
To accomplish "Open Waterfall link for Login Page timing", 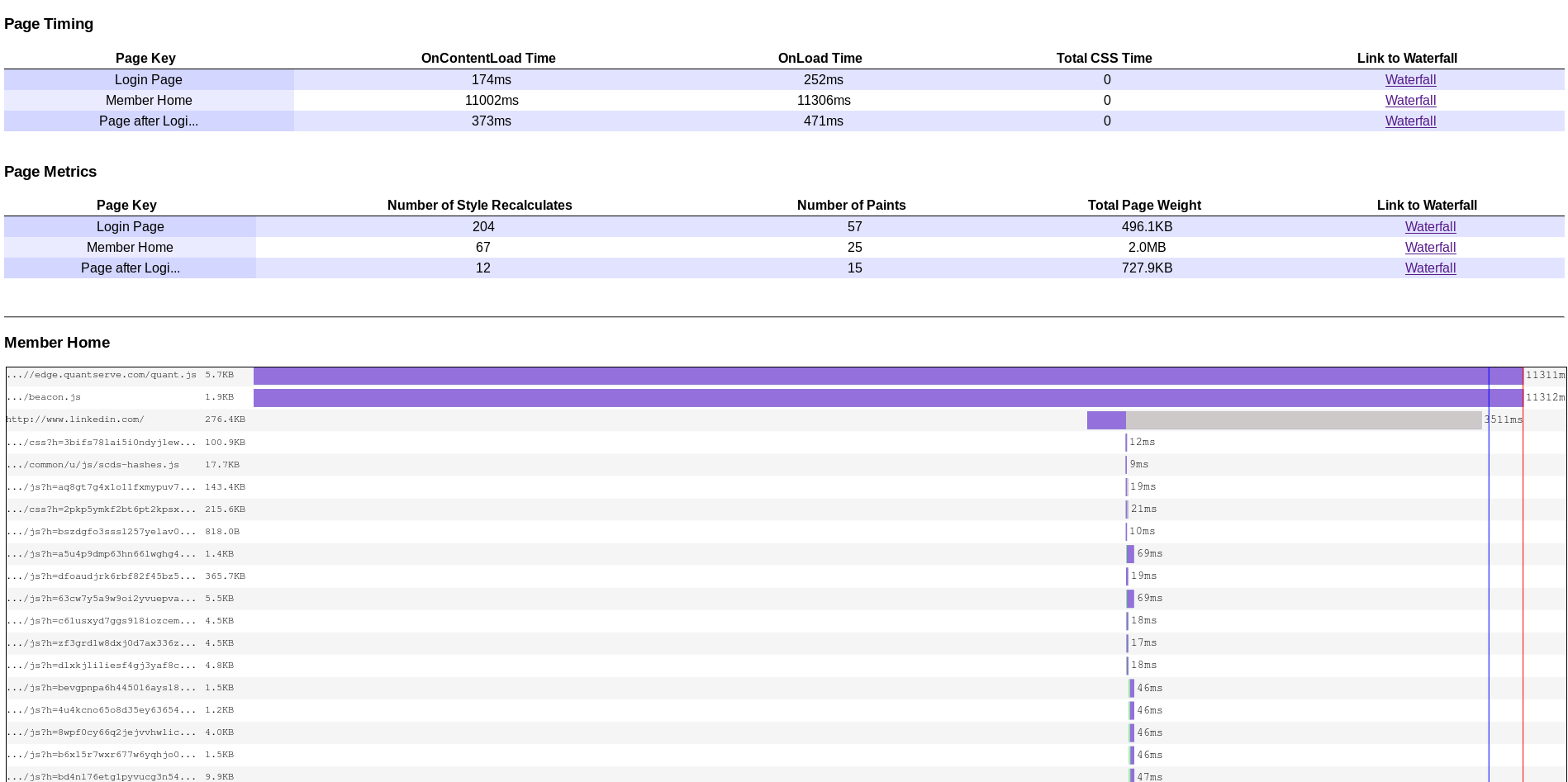I will pyautogui.click(x=1410, y=80).
